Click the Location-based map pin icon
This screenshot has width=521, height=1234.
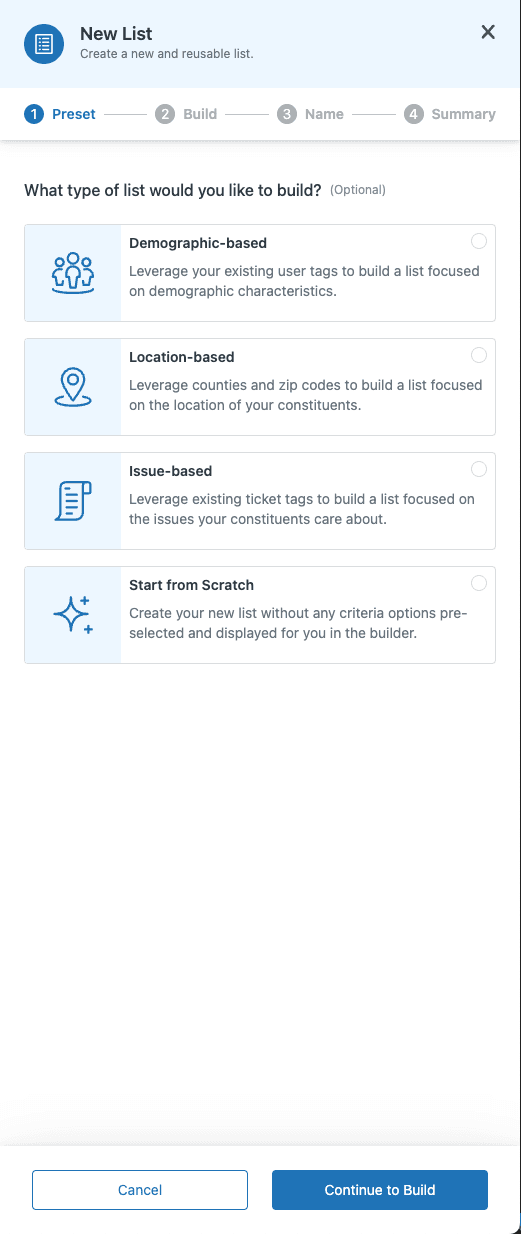tap(73, 387)
